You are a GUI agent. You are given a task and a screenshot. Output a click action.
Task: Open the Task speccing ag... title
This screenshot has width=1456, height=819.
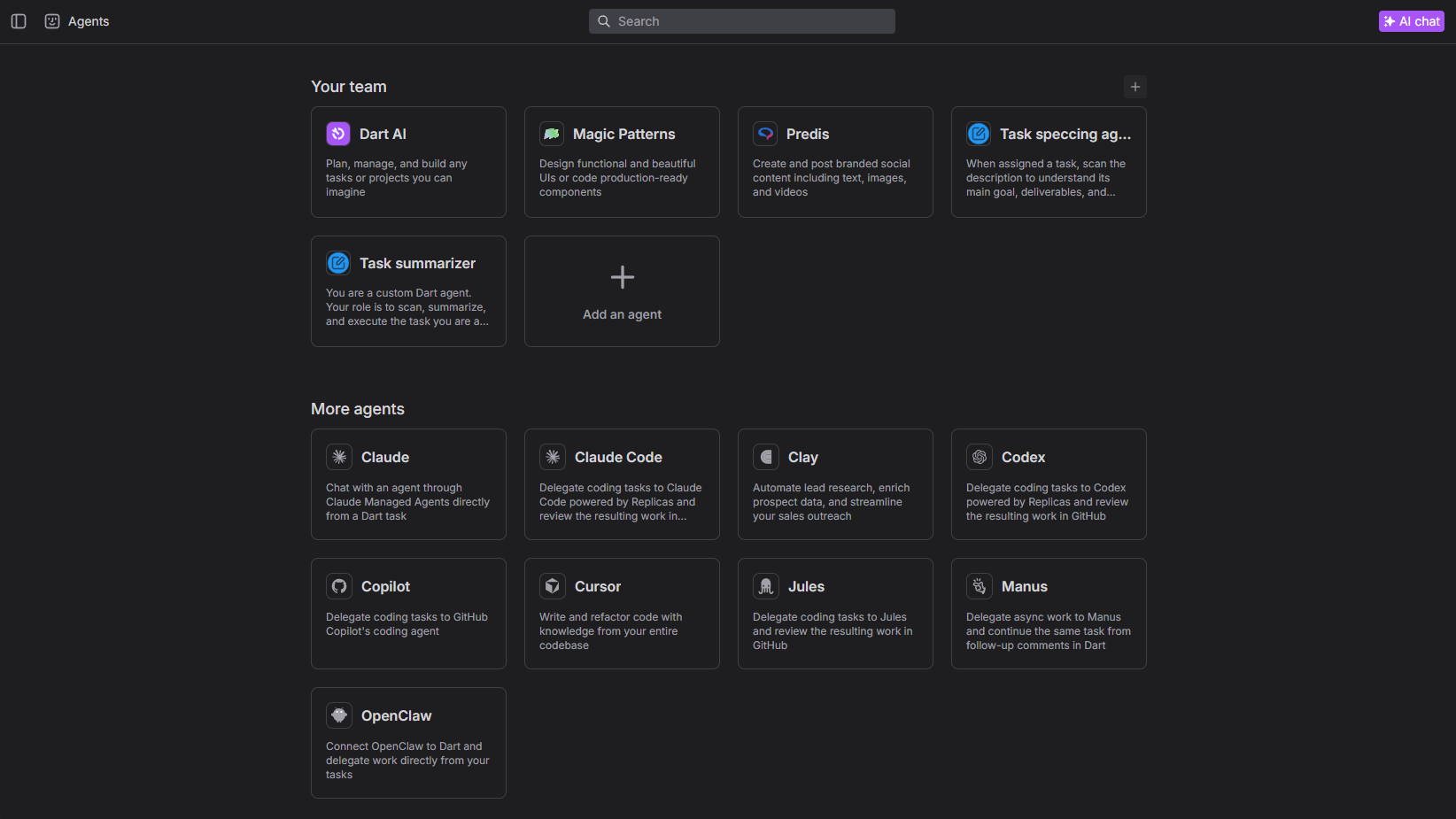click(1065, 134)
